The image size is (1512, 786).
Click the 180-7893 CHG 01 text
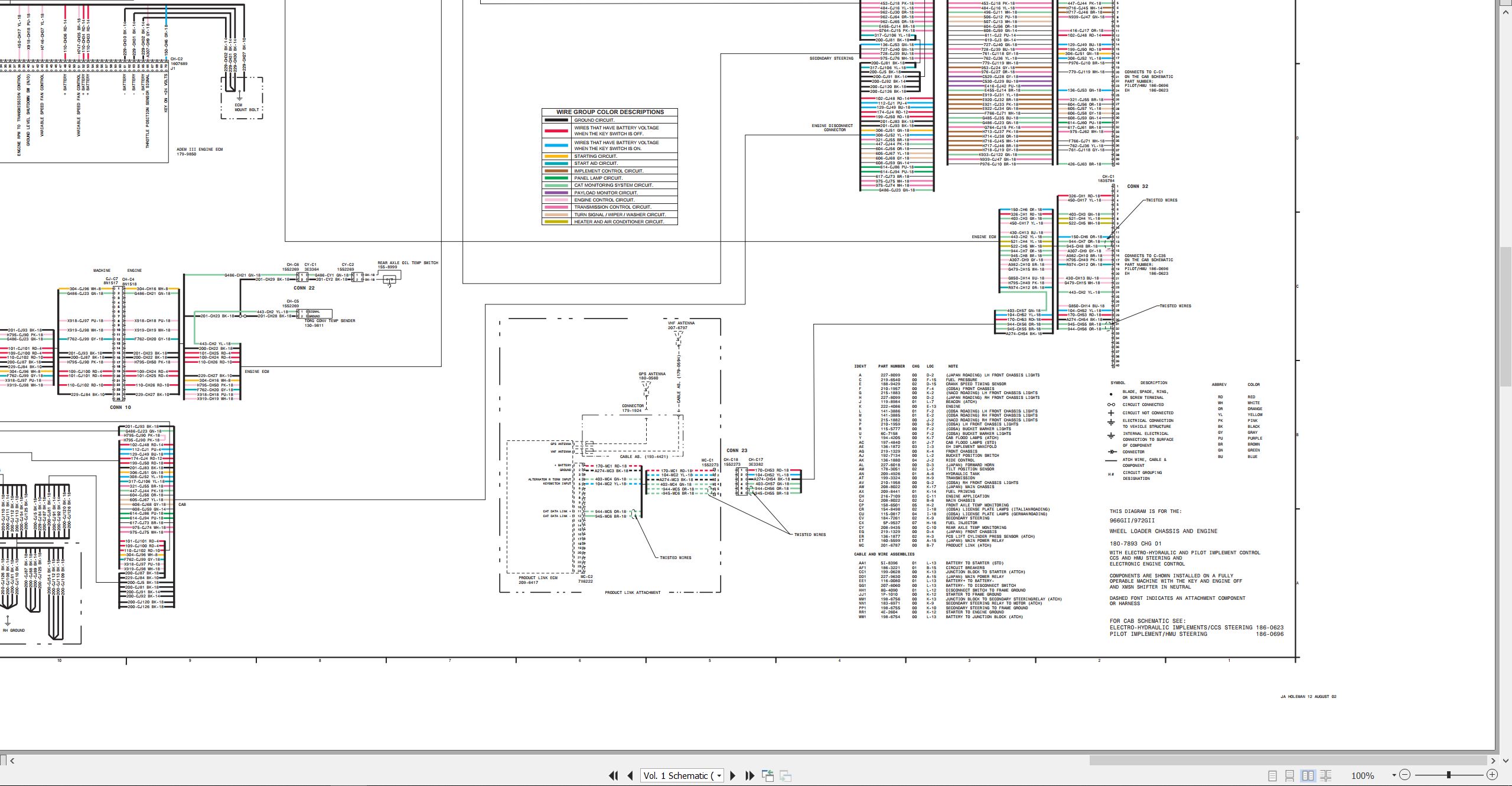click(1135, 544)
